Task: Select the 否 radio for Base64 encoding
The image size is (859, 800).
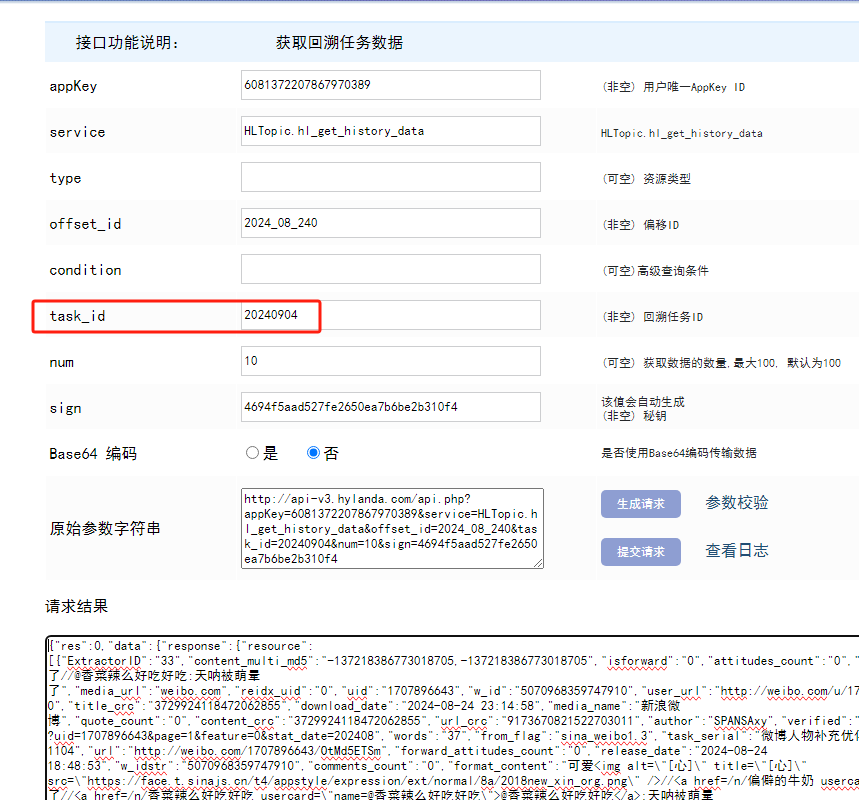Action: click(314, 453)
